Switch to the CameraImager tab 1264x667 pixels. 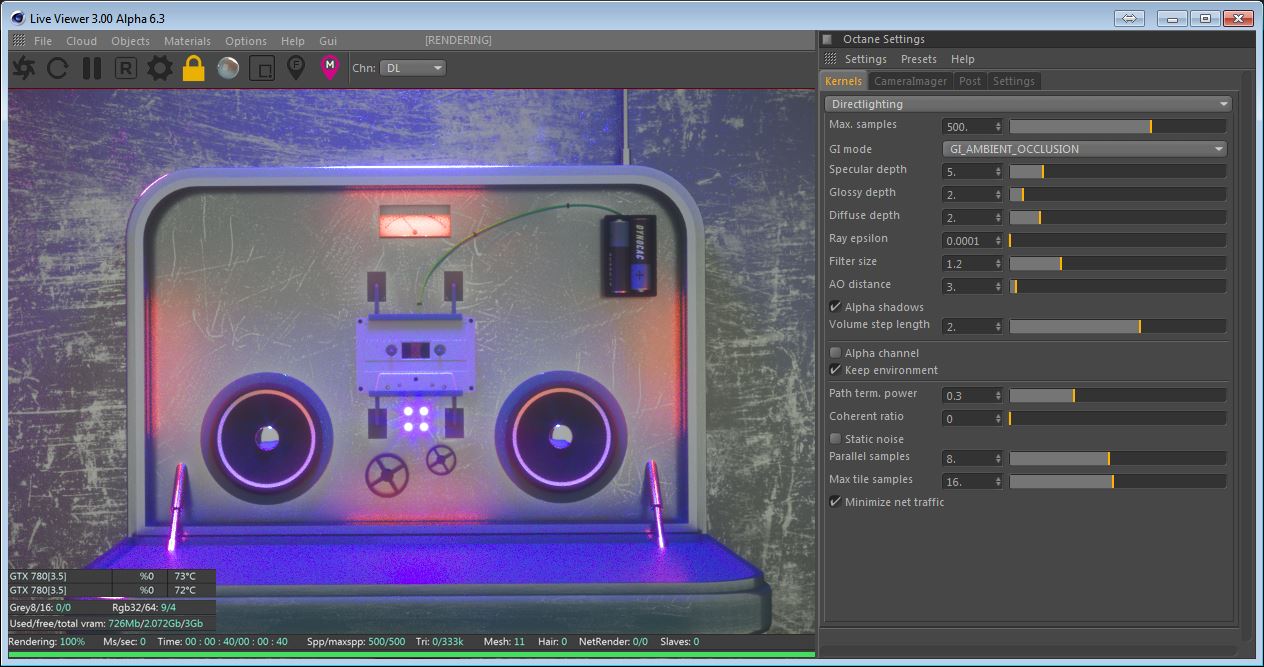pyautogui.click(x=910, y=81)
